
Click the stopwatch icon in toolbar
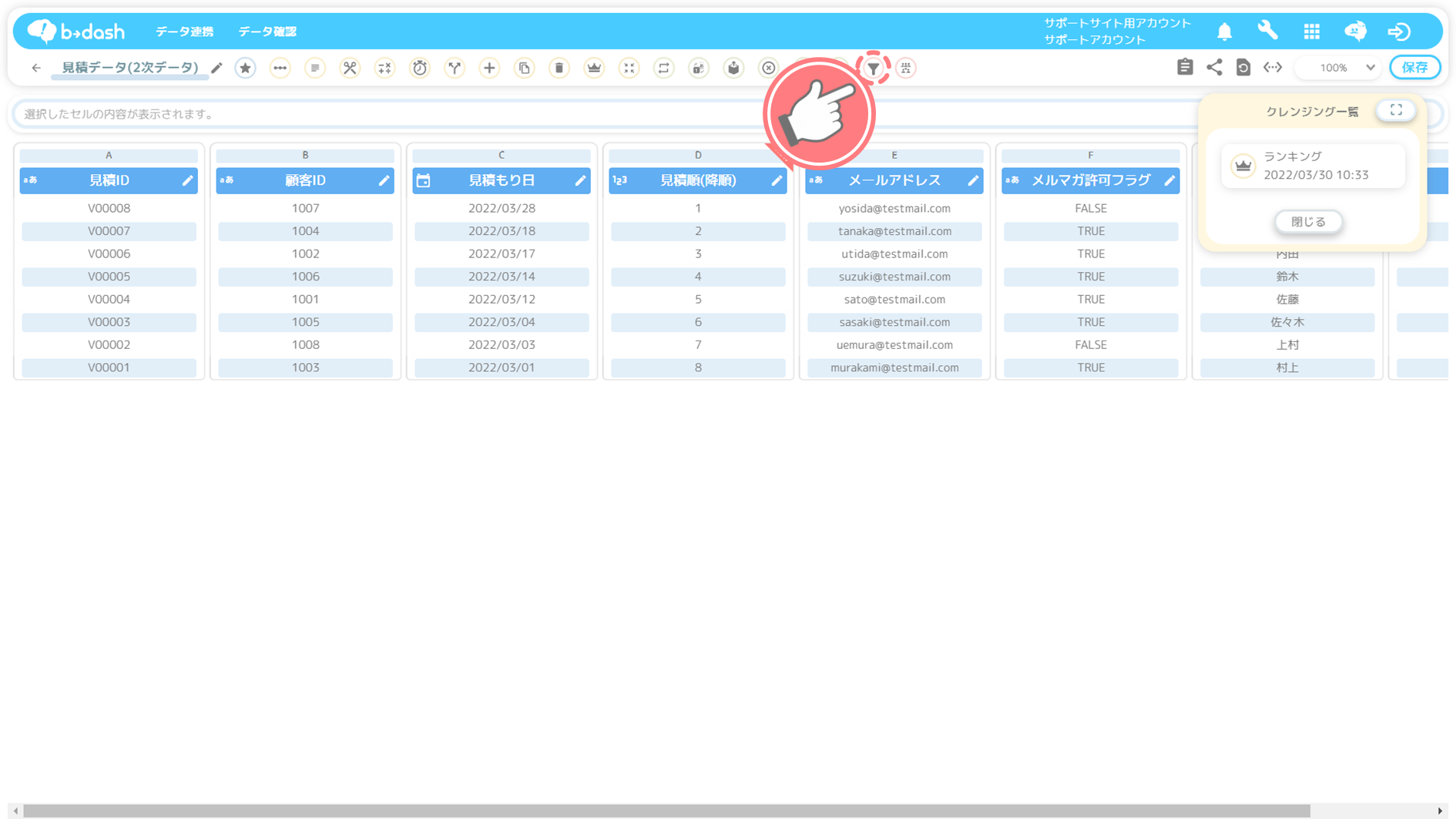tap(420, 69)
